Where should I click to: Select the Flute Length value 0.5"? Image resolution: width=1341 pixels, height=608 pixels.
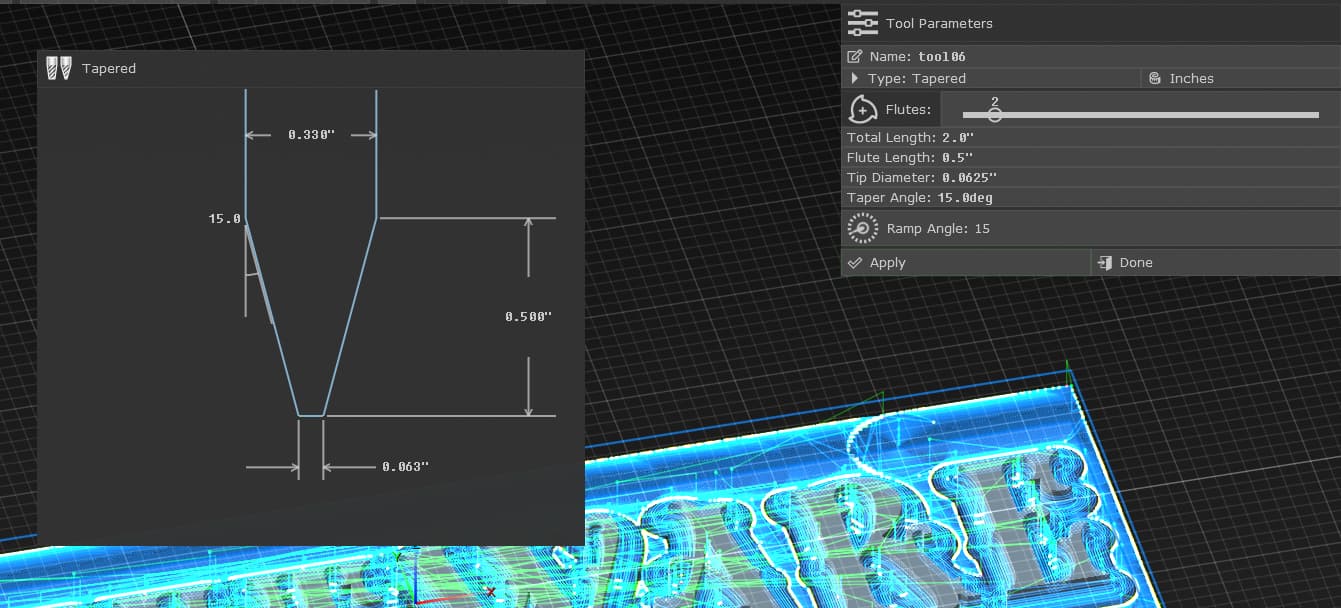point(957,158)
